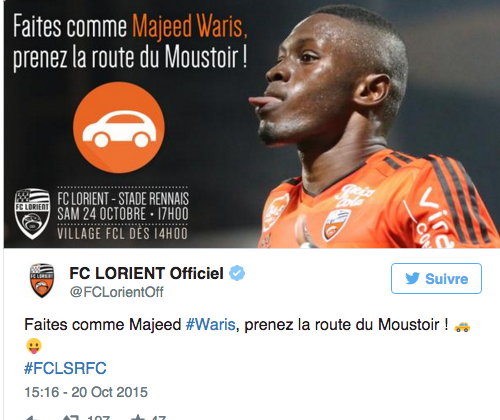
Task: Click the favorite star icon
Action: point(138,417)
